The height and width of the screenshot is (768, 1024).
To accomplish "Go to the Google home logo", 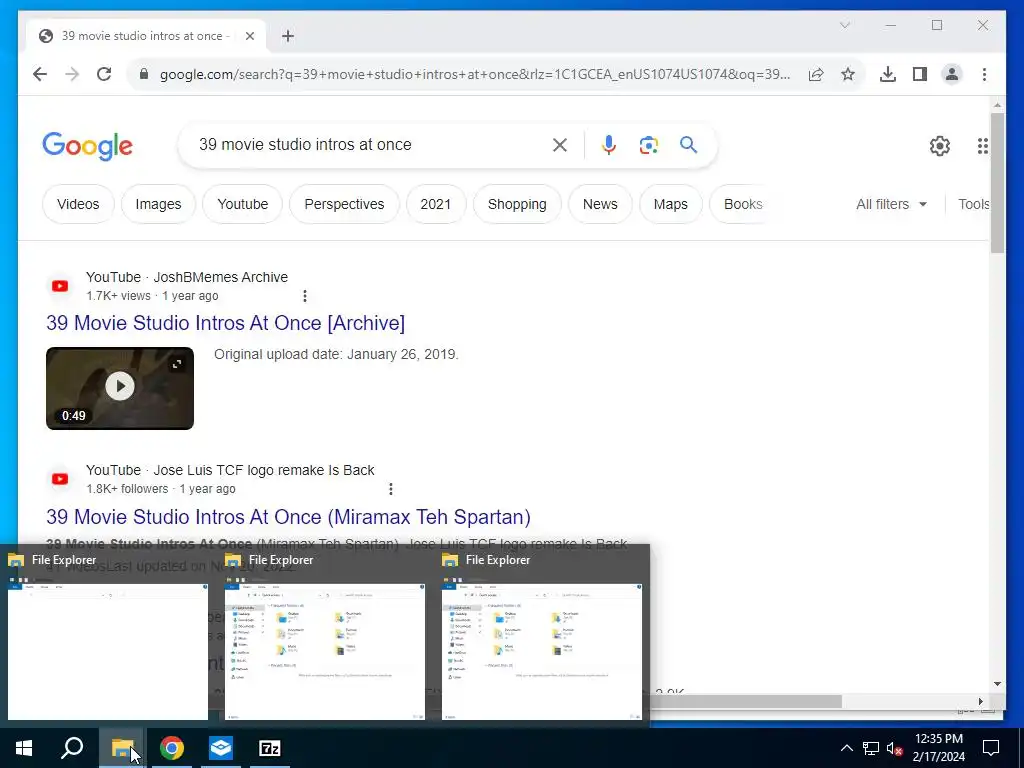I will tap(88, 146).
